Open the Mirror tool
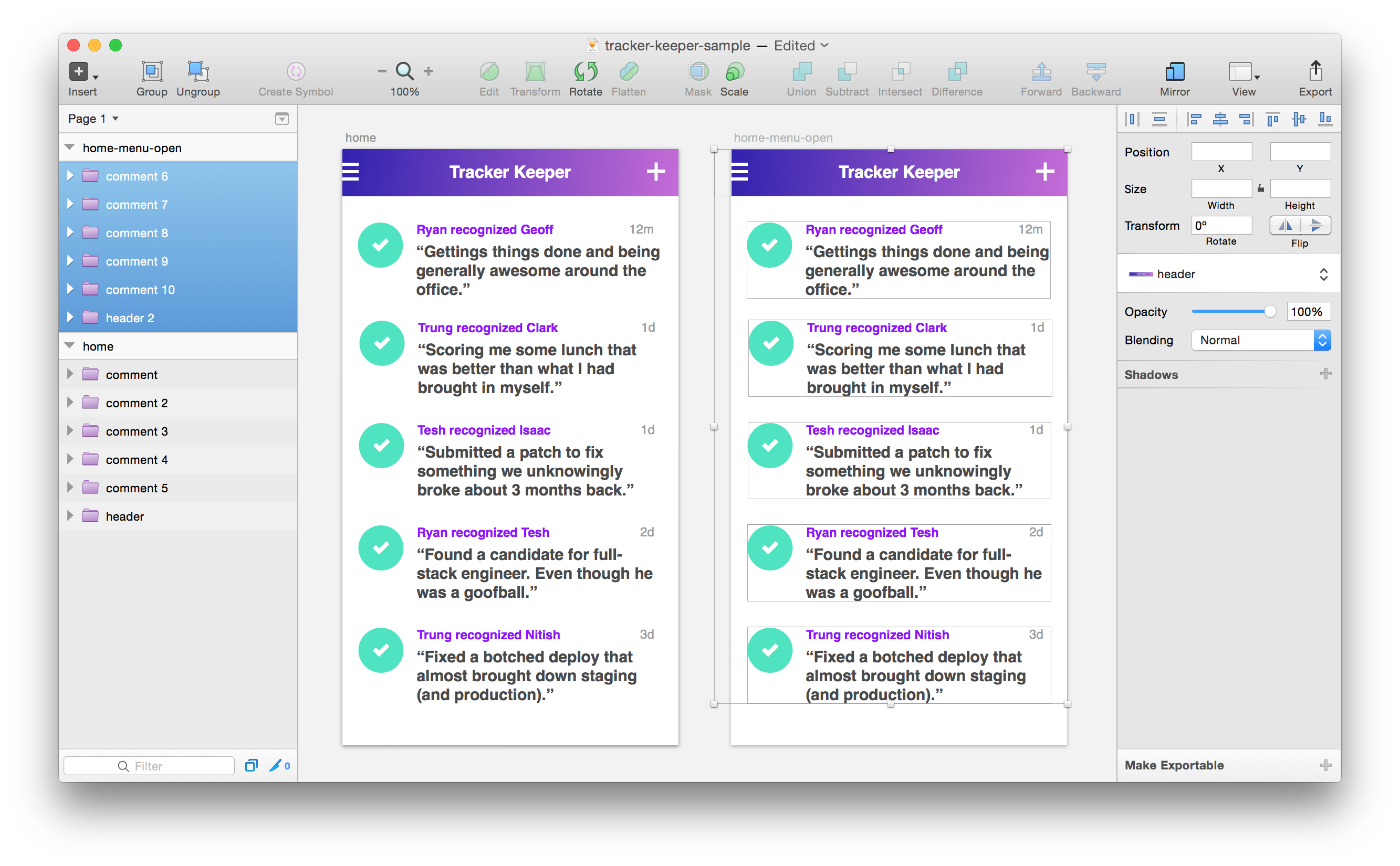Image resolution: width=1400 pixels, height=866 pixels. 1174,72
